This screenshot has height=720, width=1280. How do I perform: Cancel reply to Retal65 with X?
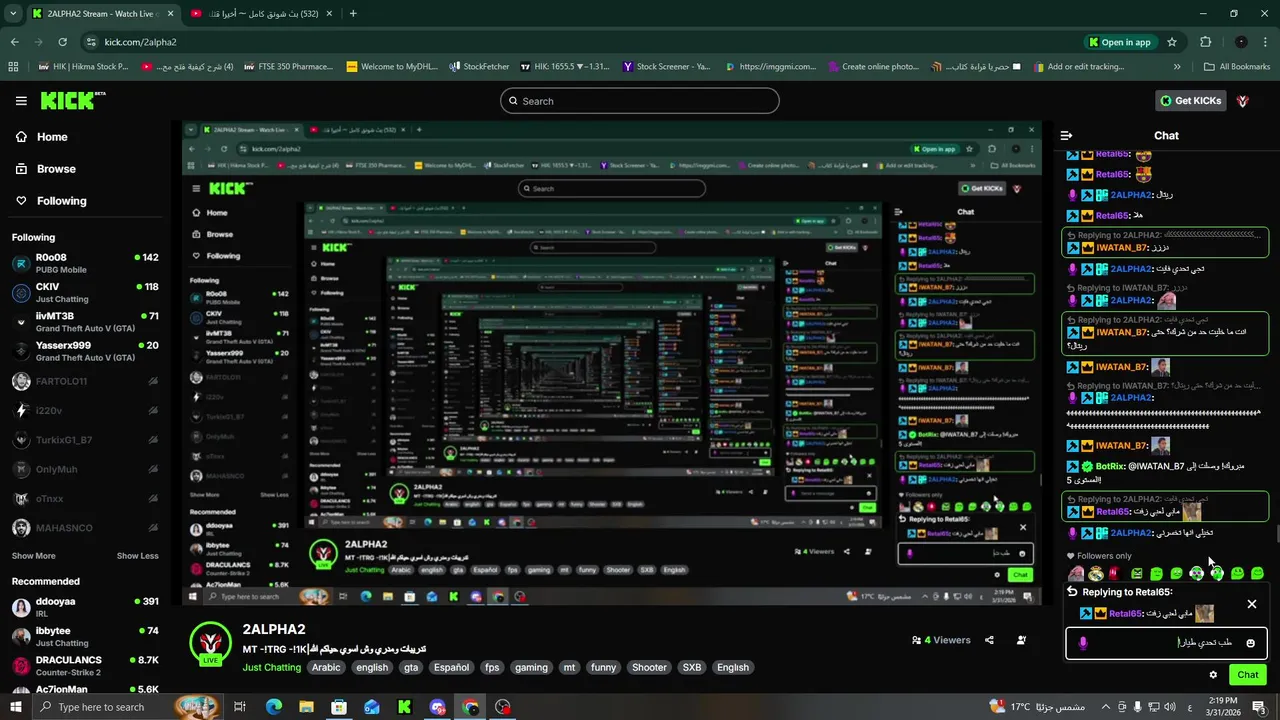1251,604
